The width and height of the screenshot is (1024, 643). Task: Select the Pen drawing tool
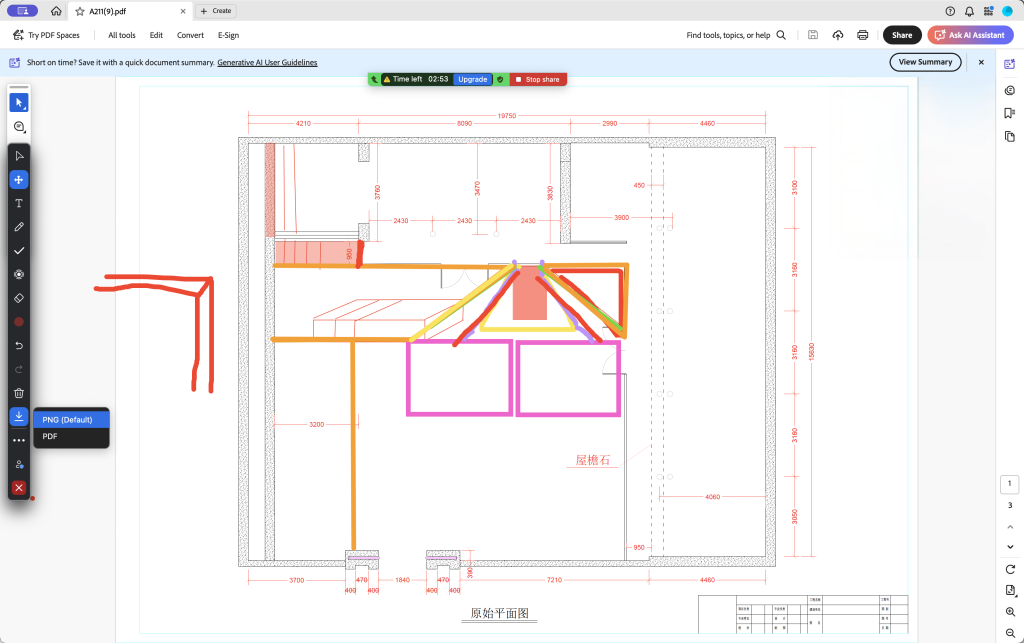coord(19,227)
